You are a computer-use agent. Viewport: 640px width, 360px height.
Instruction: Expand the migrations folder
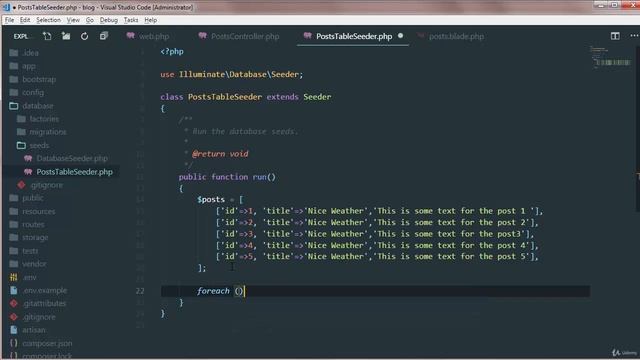point(48,132)
